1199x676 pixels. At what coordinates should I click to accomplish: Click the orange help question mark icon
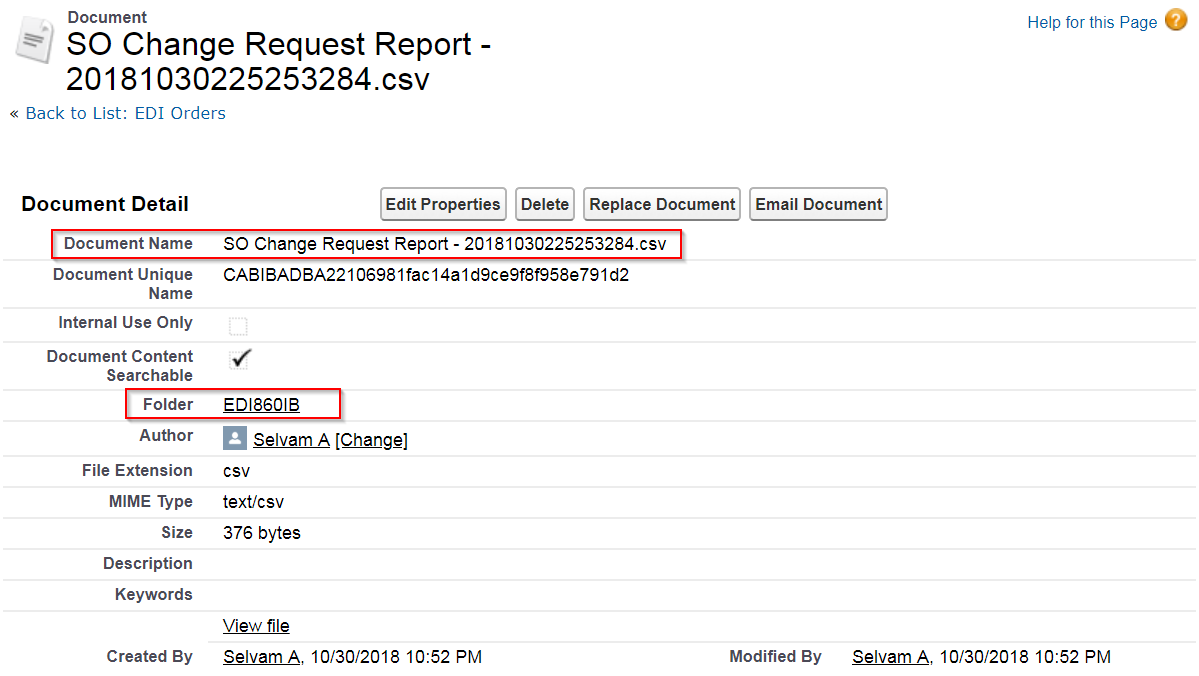click(x=1176, y=21)
